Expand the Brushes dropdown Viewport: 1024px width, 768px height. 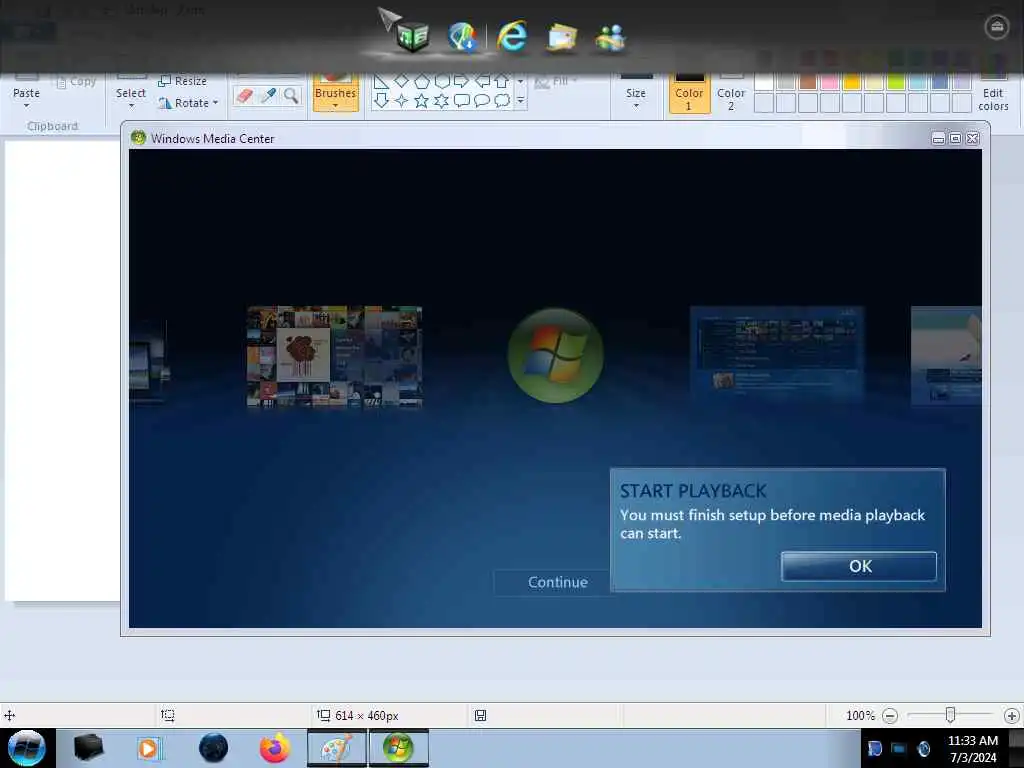336,106
